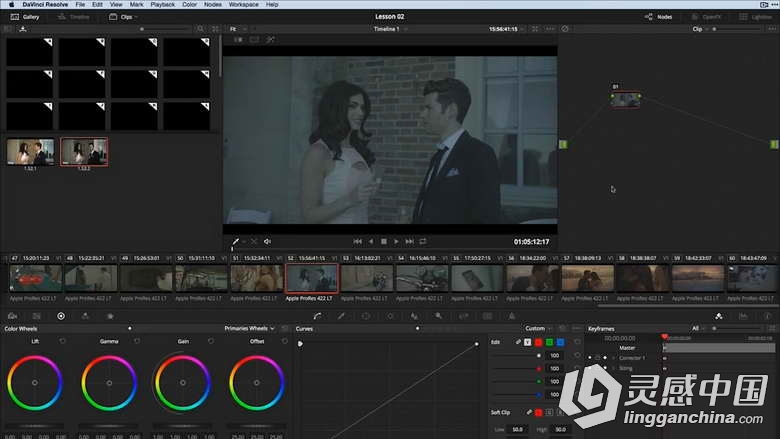Open the Motion Effects palette
Screen dimensions: 780x439
point(110,316)
